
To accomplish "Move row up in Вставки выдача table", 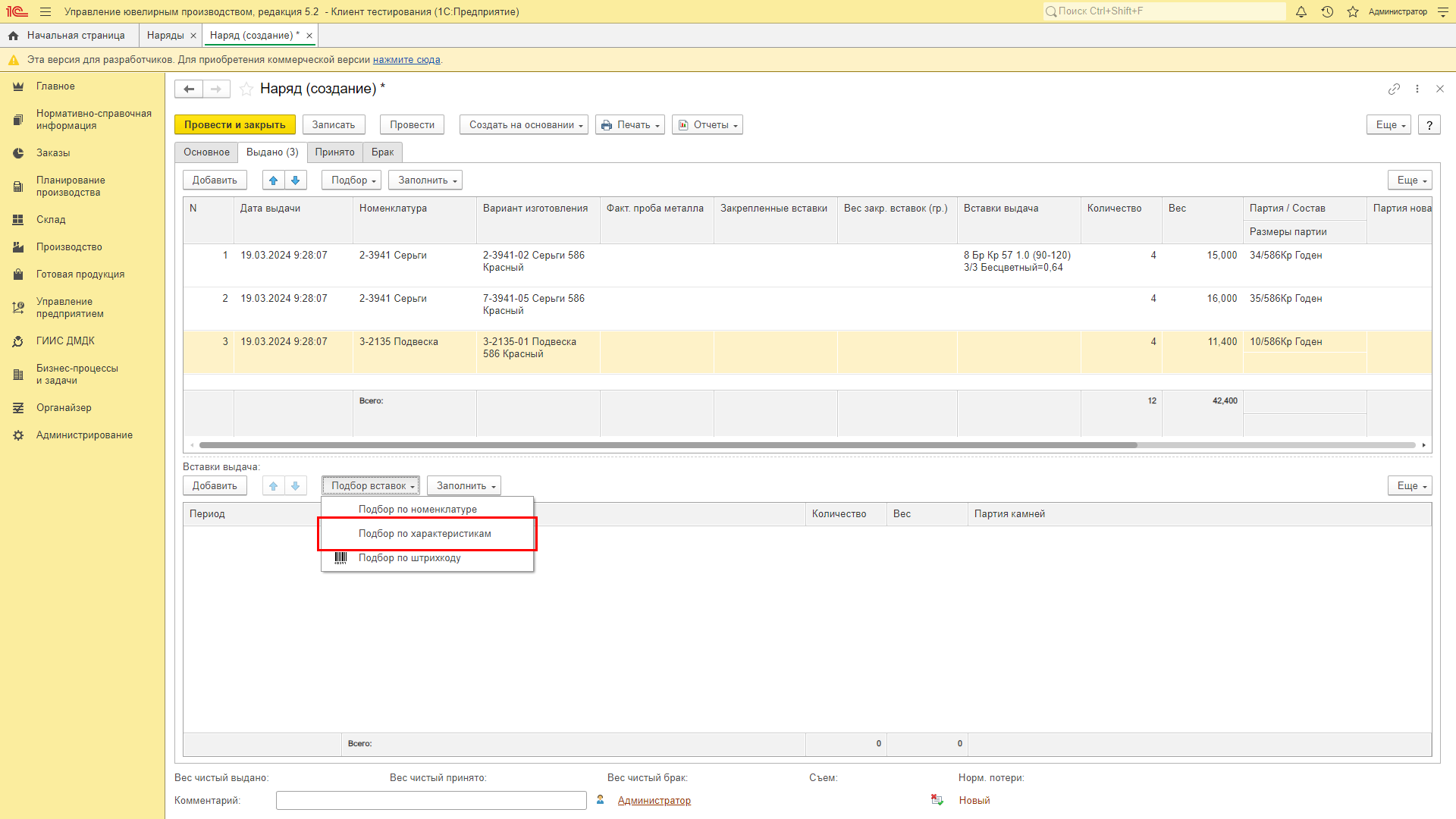I will 274,486.
